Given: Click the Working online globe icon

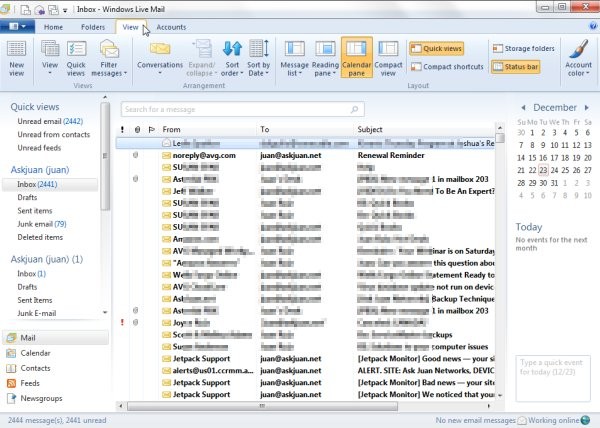Looking at the screenshot, I should click(x=585, y=420).
